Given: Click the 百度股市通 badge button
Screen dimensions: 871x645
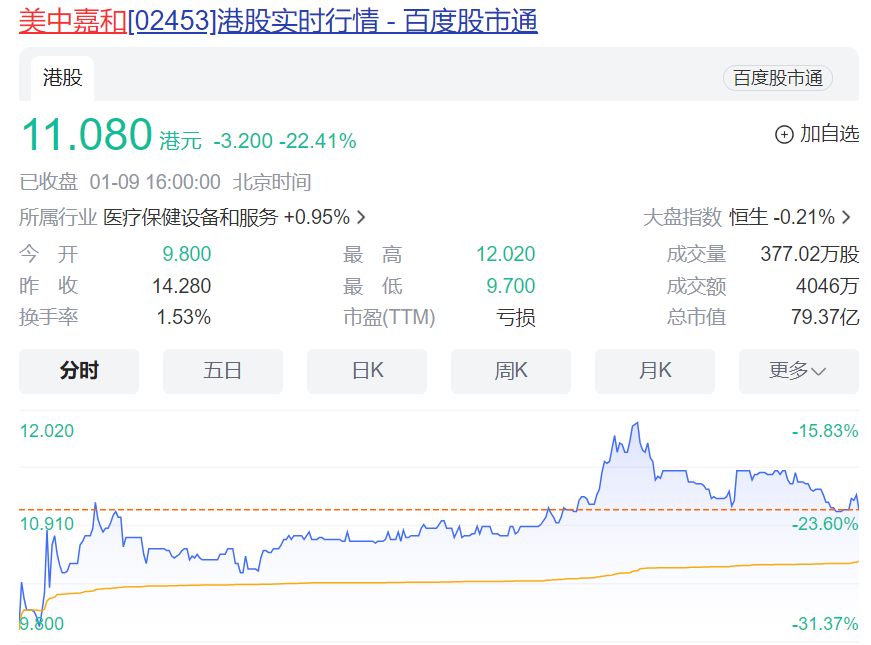Looking at the screenshot, I should pos(777,78).
